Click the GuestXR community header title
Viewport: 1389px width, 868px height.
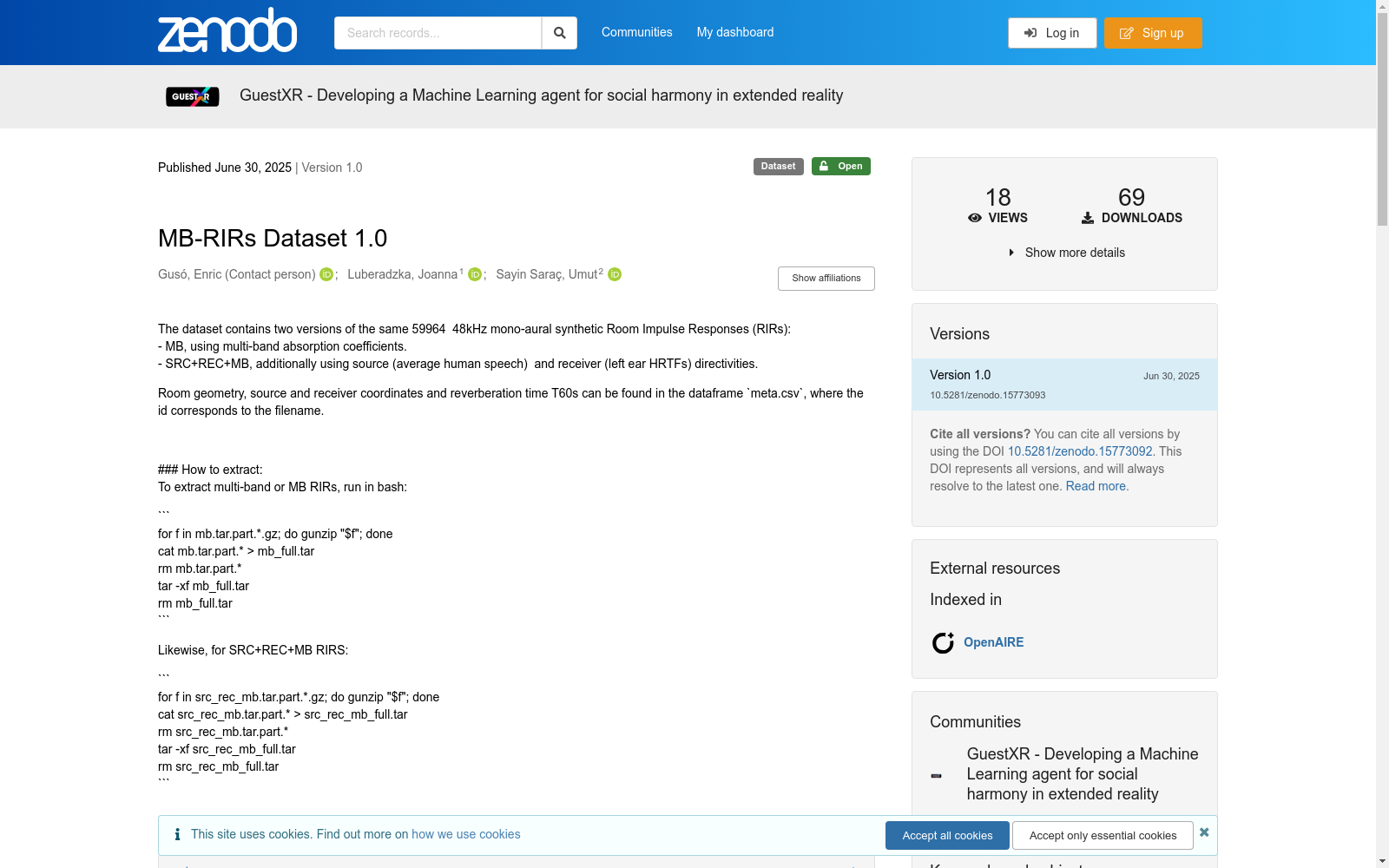click(x=542, y=95)
